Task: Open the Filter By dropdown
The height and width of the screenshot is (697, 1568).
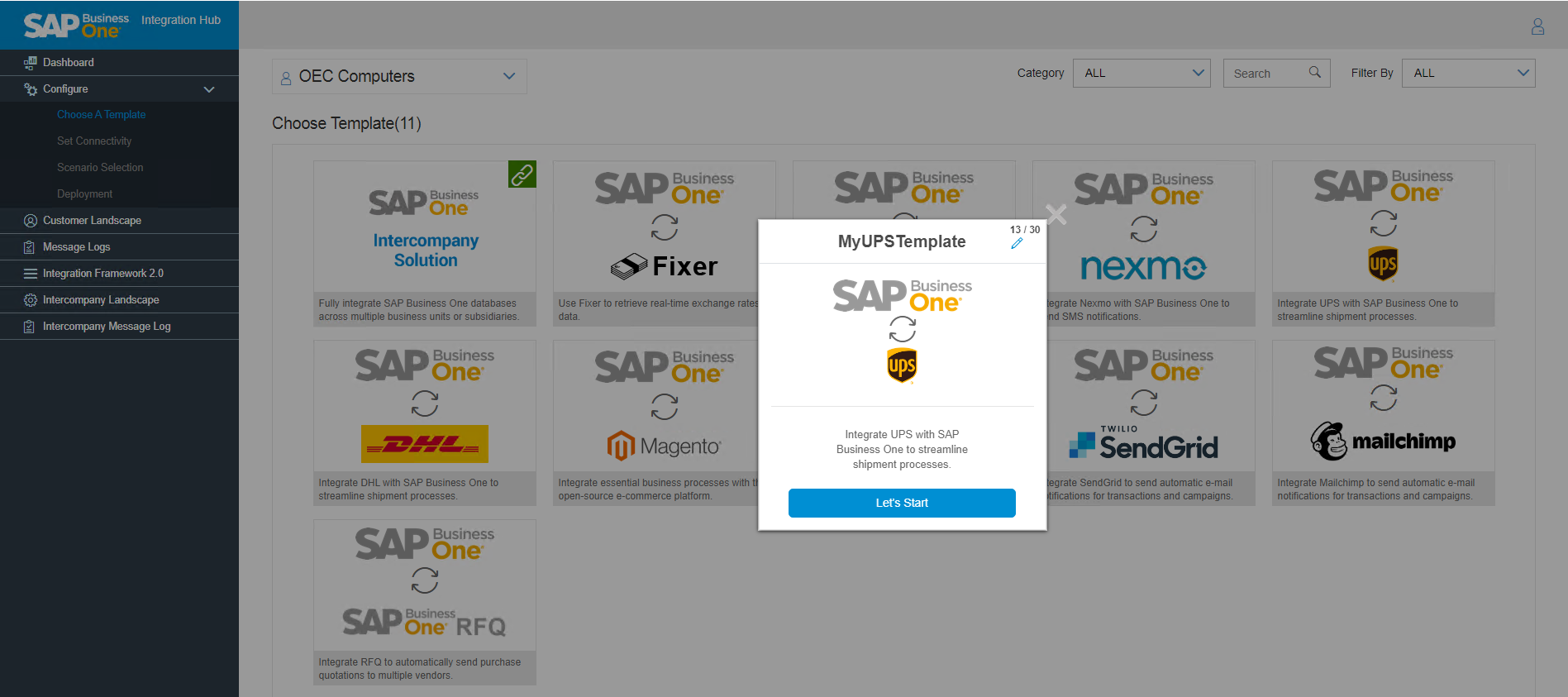Action: point(1468,73)
